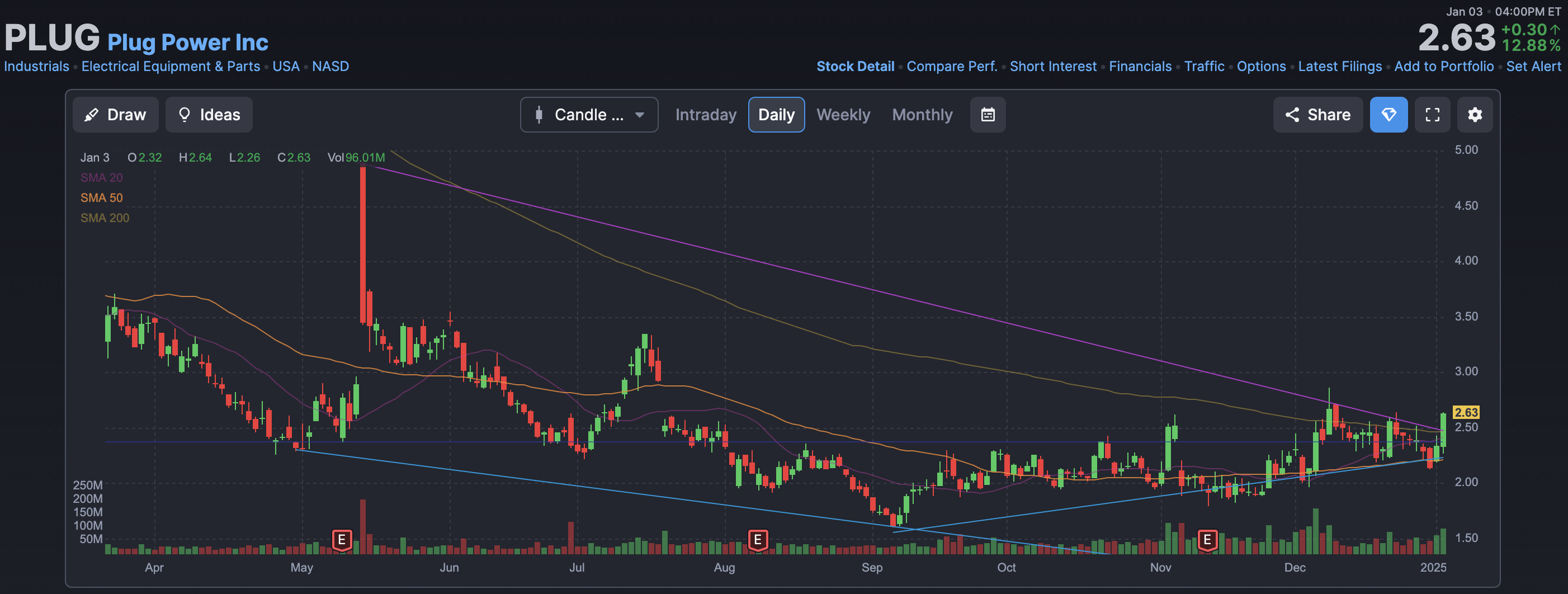Click the L 2.26 low value
Image resolution: width=1568 pixels, height=594 pixels.
245,158
